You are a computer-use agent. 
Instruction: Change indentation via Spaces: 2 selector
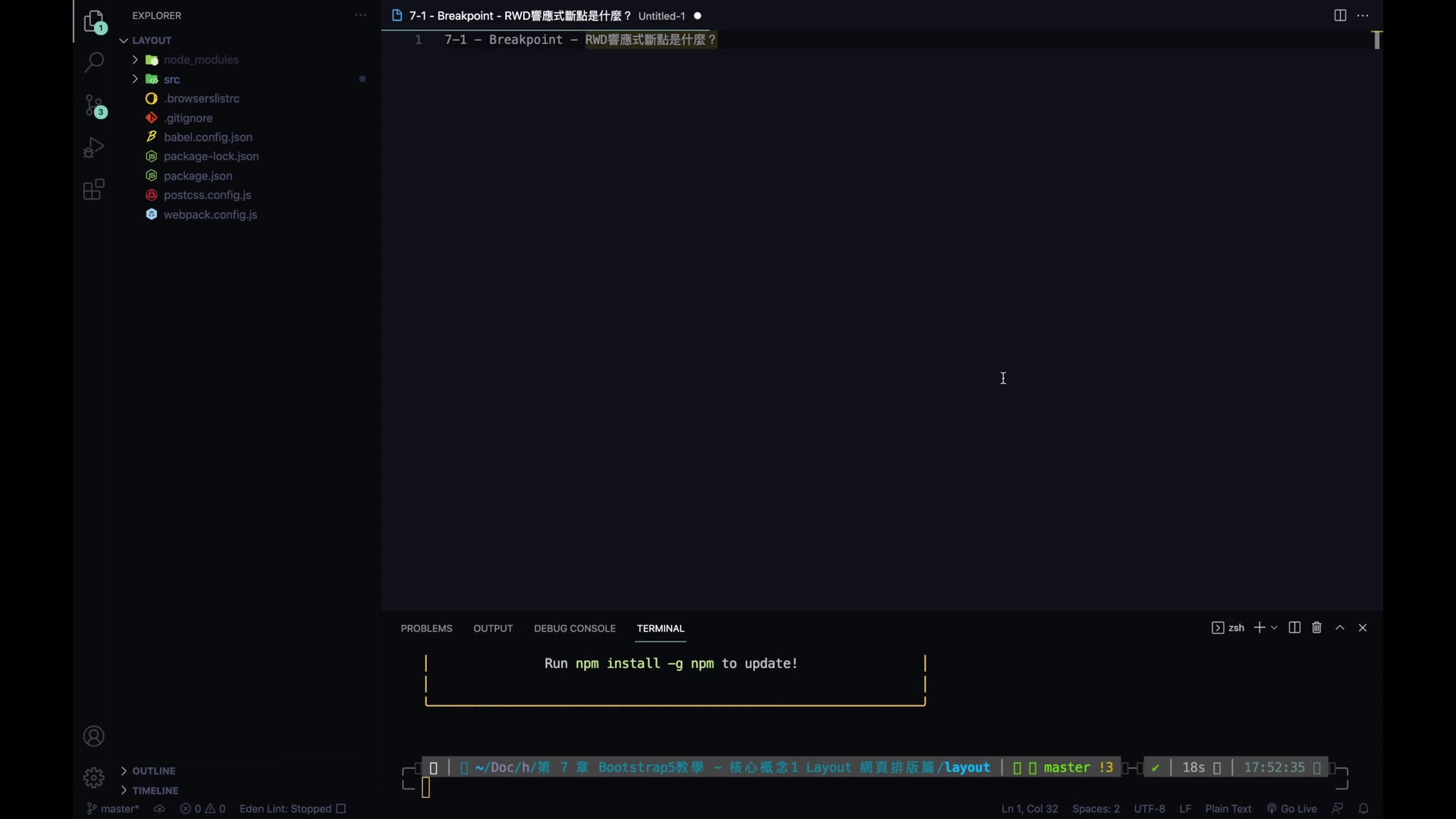point(1096,808)
